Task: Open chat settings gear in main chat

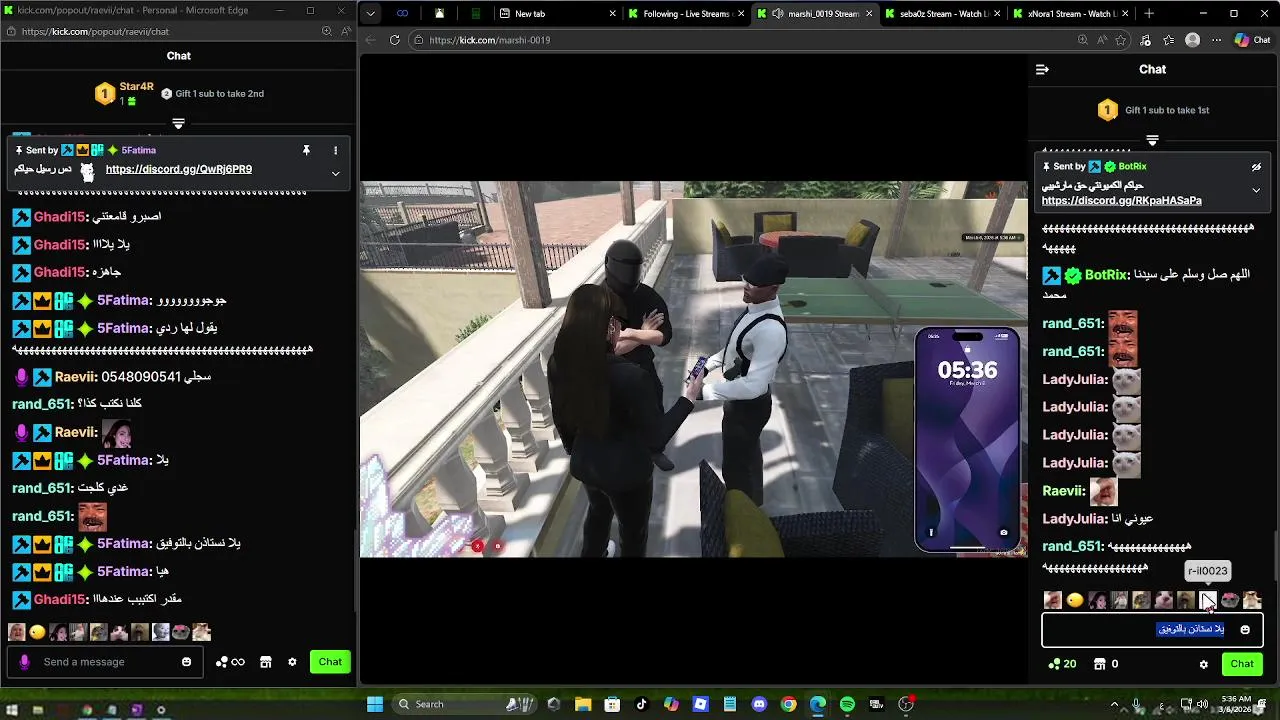Action: [1203, 664]
